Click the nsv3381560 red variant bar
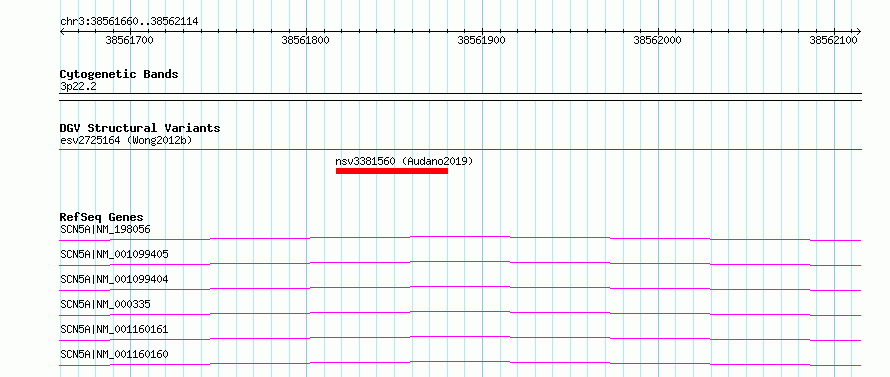This screenshot has height=377, width=890. tap(392, 170)
